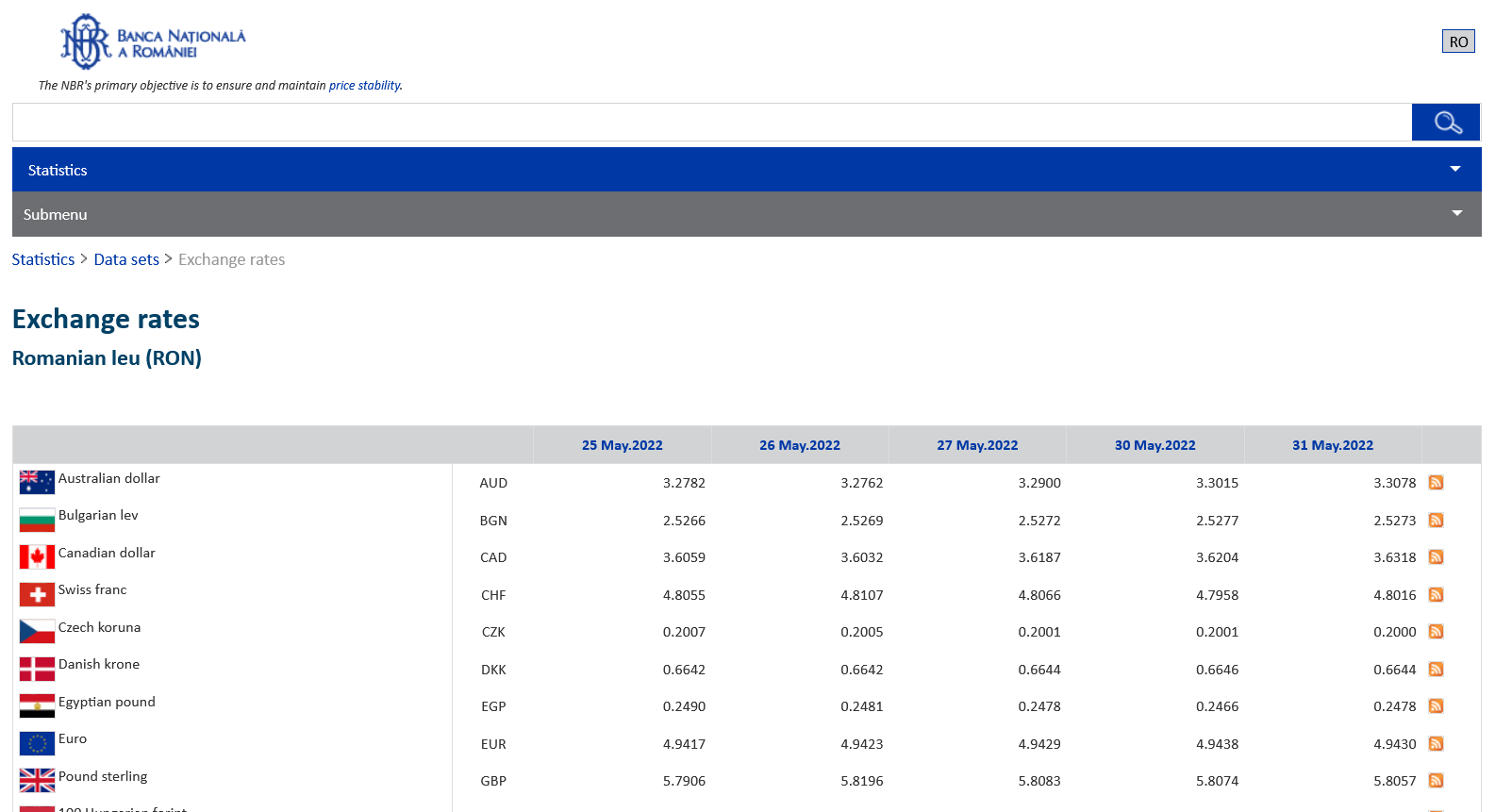
Task: Open the RSS feed for Czech koruna
Action: pyautogui.click(x=1436, y=632)
